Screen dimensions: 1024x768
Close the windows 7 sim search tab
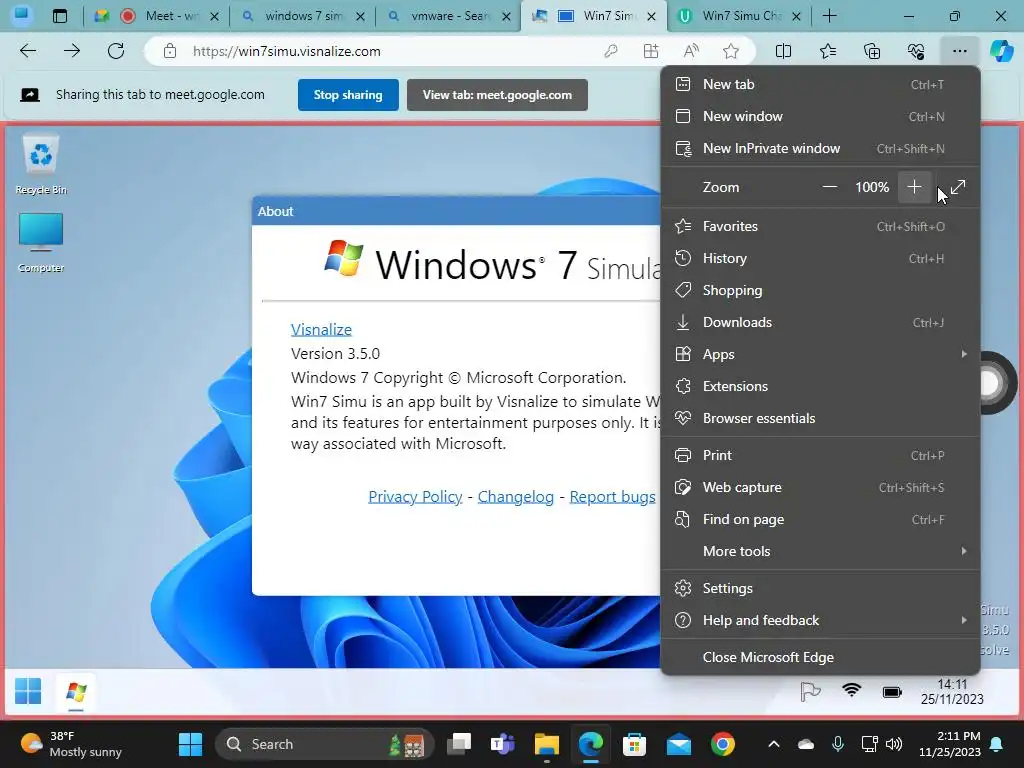click(x=360, y=16)
